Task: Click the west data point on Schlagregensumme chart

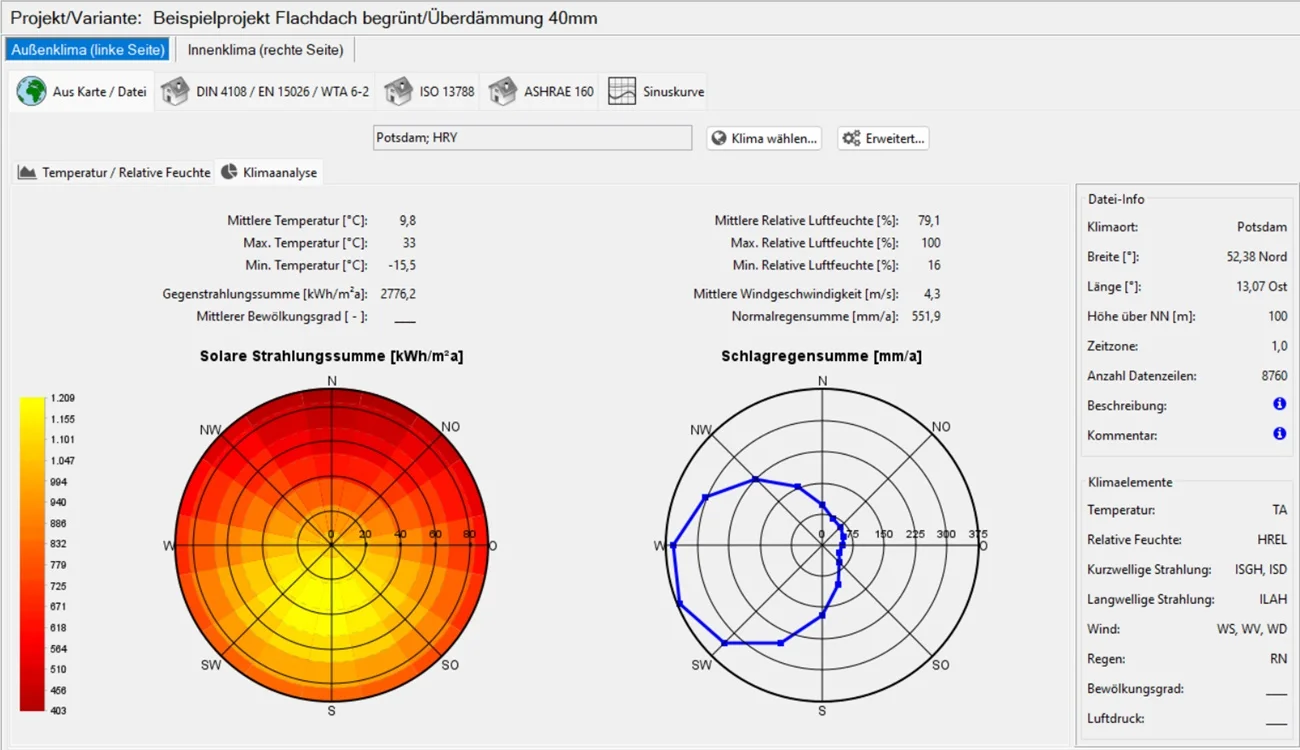Action: [x=673, y=545]
